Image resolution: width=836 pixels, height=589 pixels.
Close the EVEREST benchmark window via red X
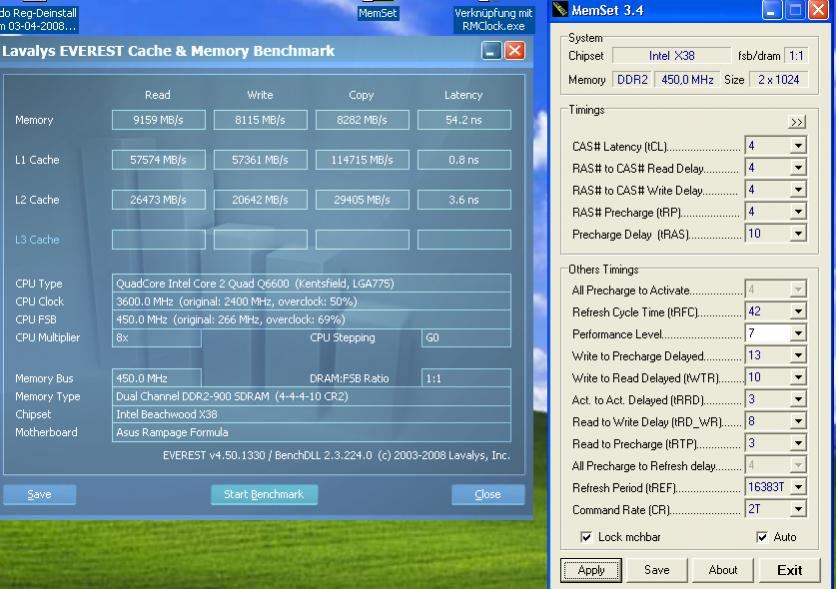tap(515, 51)
